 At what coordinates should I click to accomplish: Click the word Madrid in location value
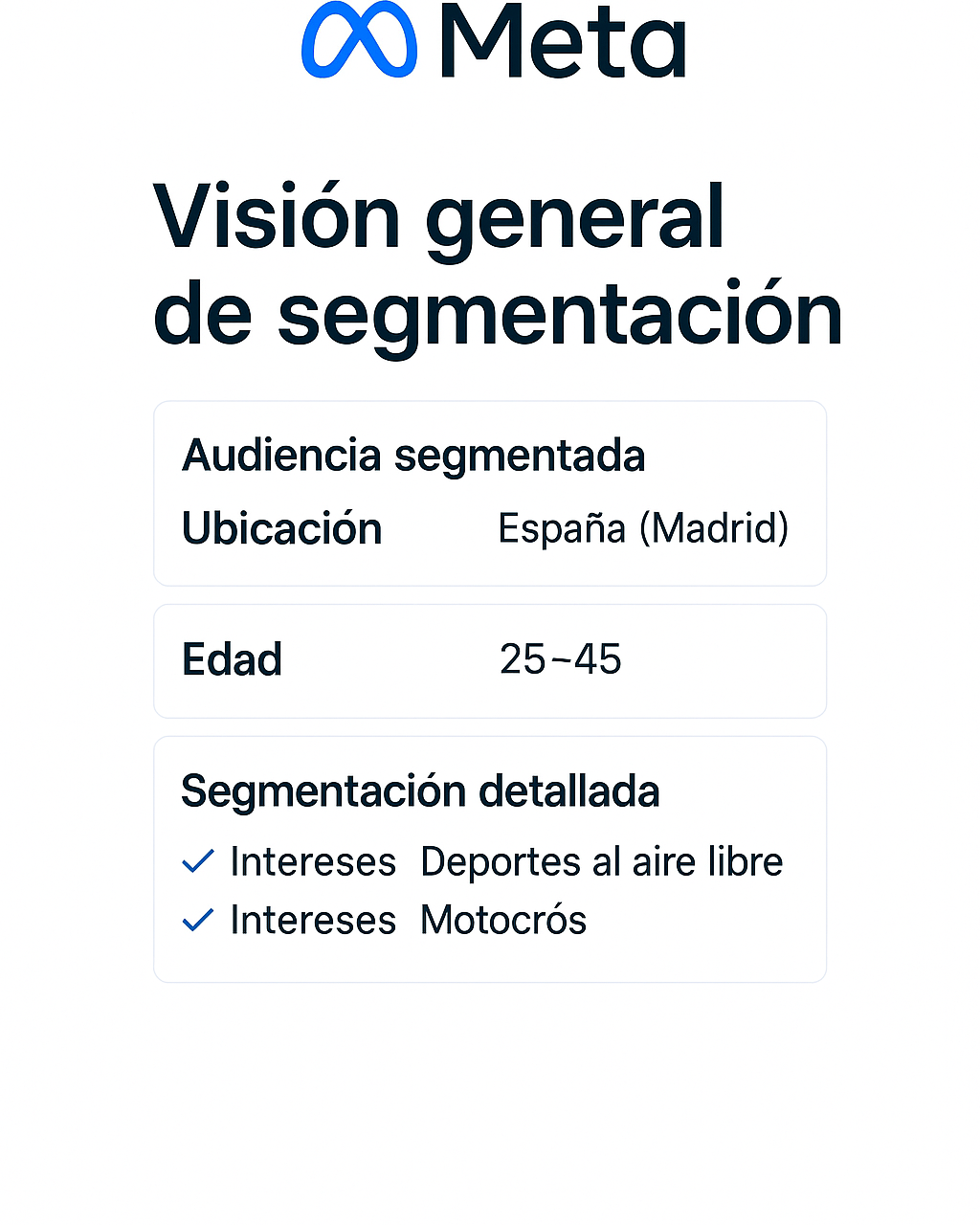click(714, 528)
